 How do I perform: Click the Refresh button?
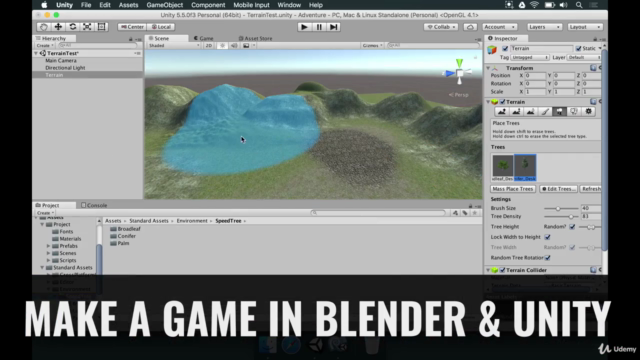pyautogui.click(x=591, y=189)
